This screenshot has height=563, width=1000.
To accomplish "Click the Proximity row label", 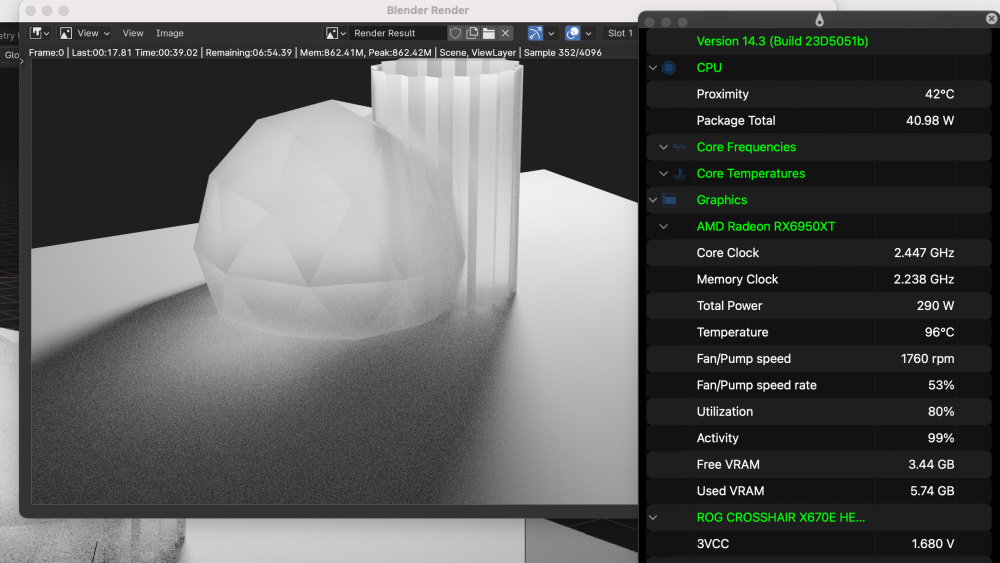I will click(x=723, y=94).
